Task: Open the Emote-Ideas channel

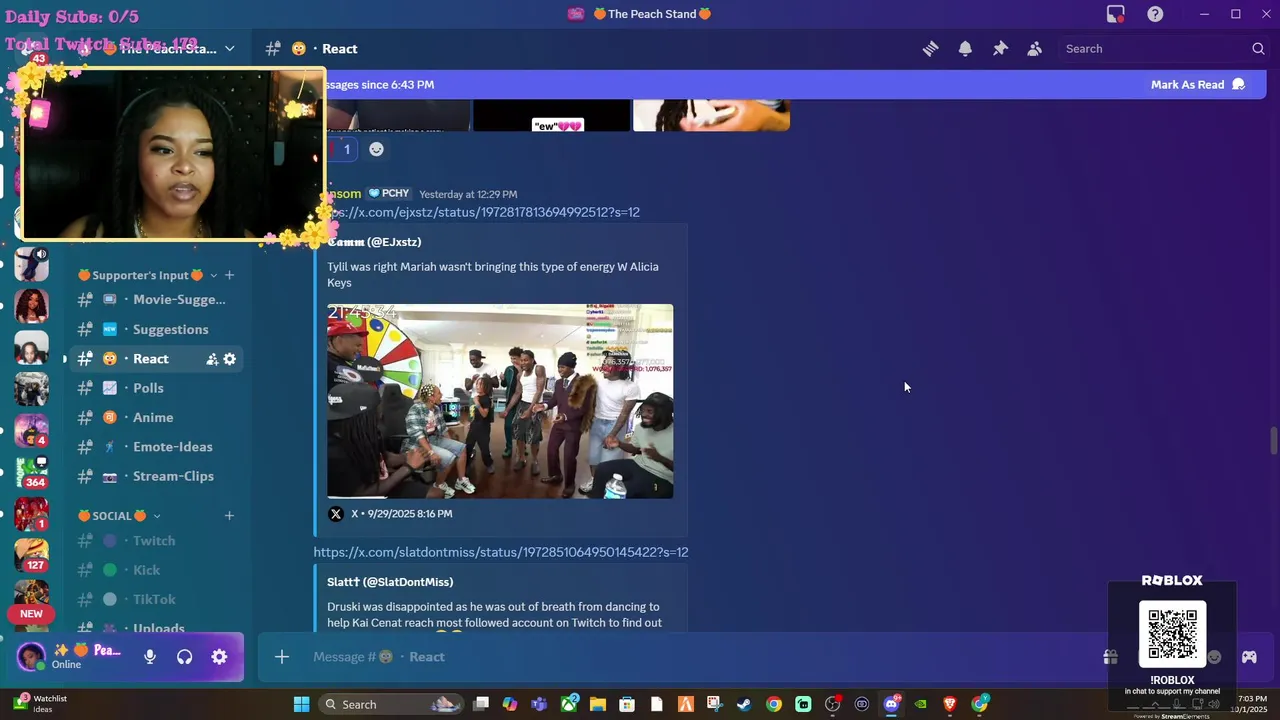Action: (x=156, y=447)
